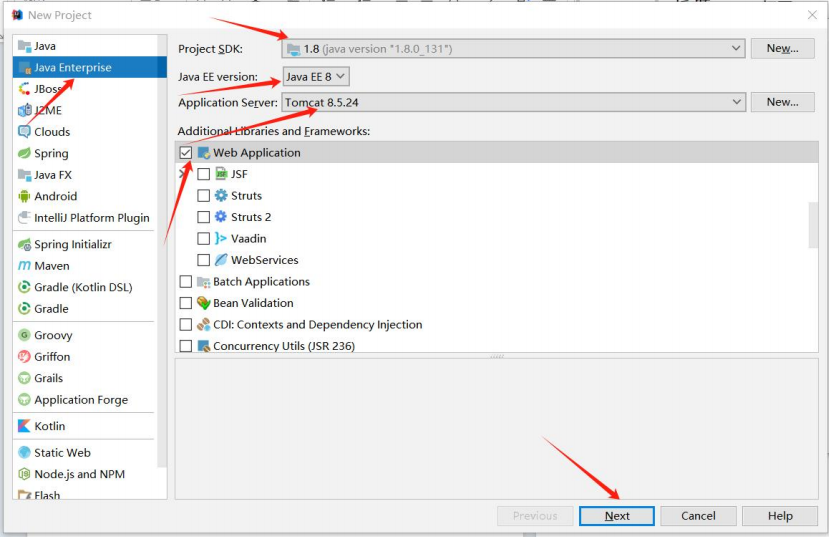Close the New Project dialog
Viewport: 829px width, 537px height.
813,15
